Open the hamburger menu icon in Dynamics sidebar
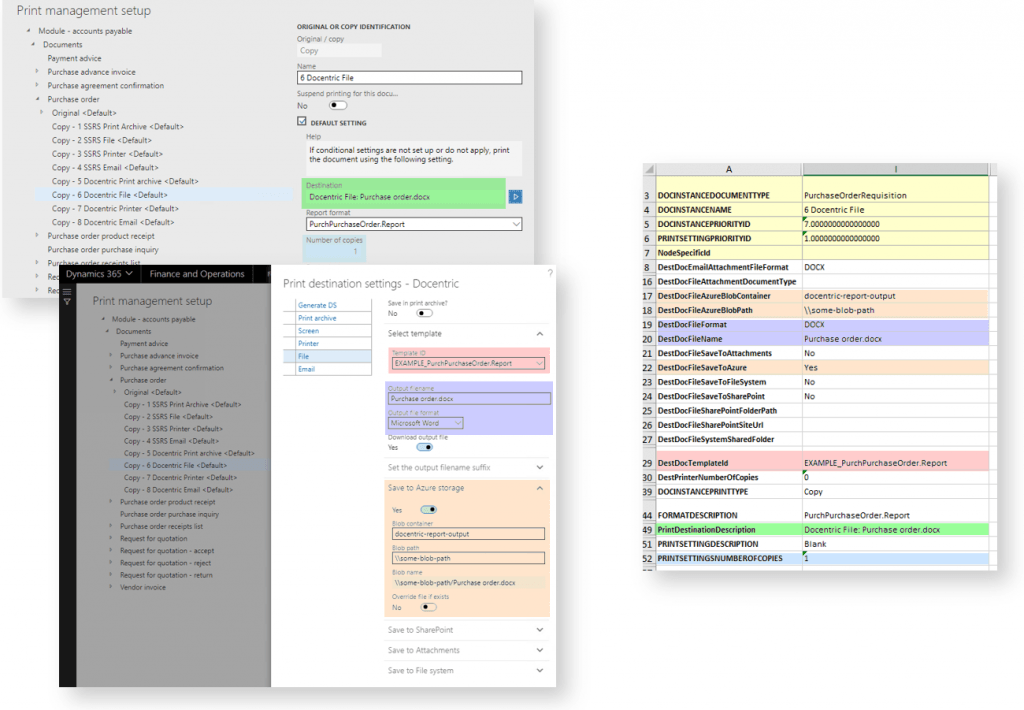The image size is (1024, 710). [x=67, y=291]
